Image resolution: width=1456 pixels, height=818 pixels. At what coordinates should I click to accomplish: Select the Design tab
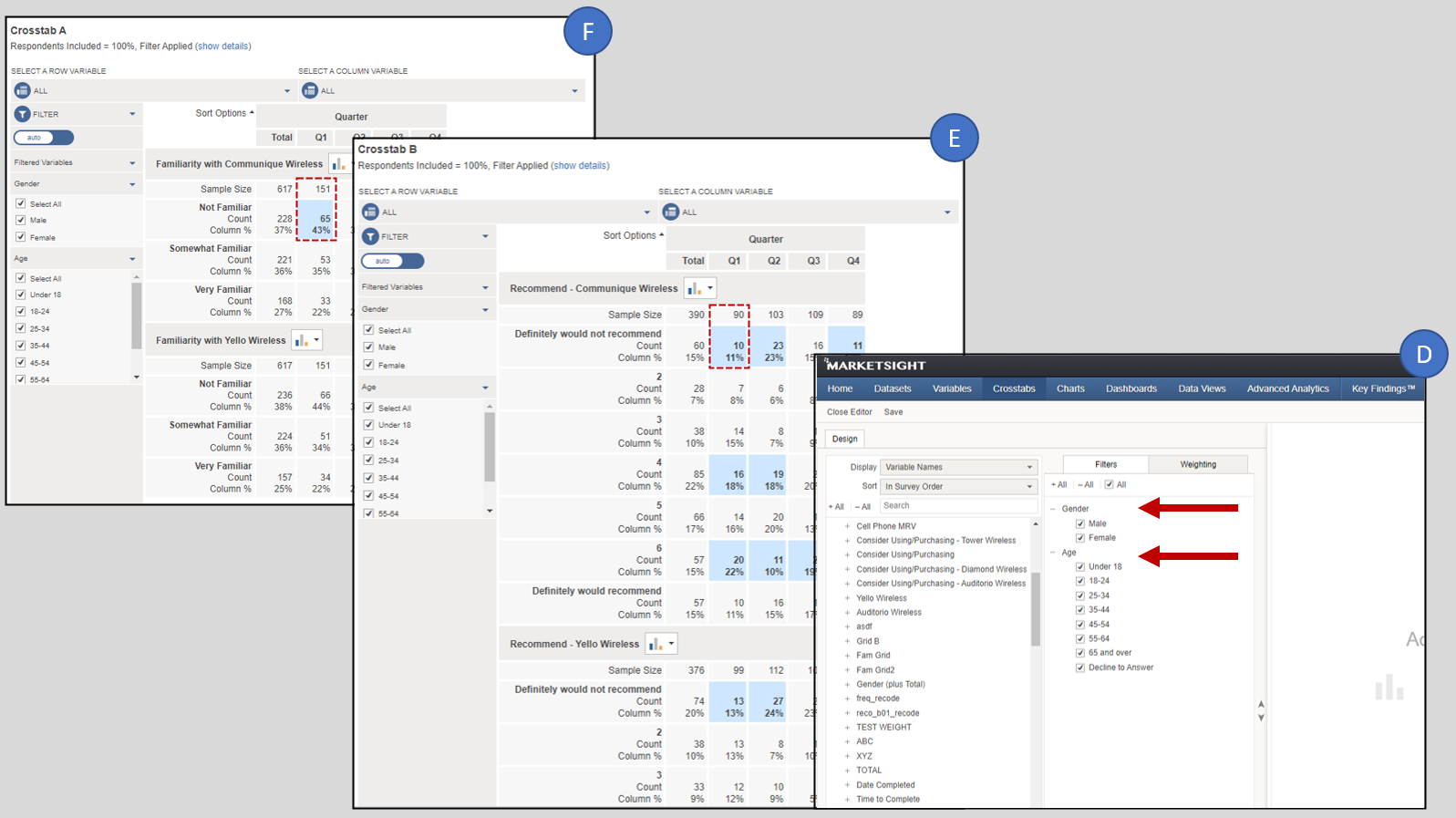tap(845, 439)
